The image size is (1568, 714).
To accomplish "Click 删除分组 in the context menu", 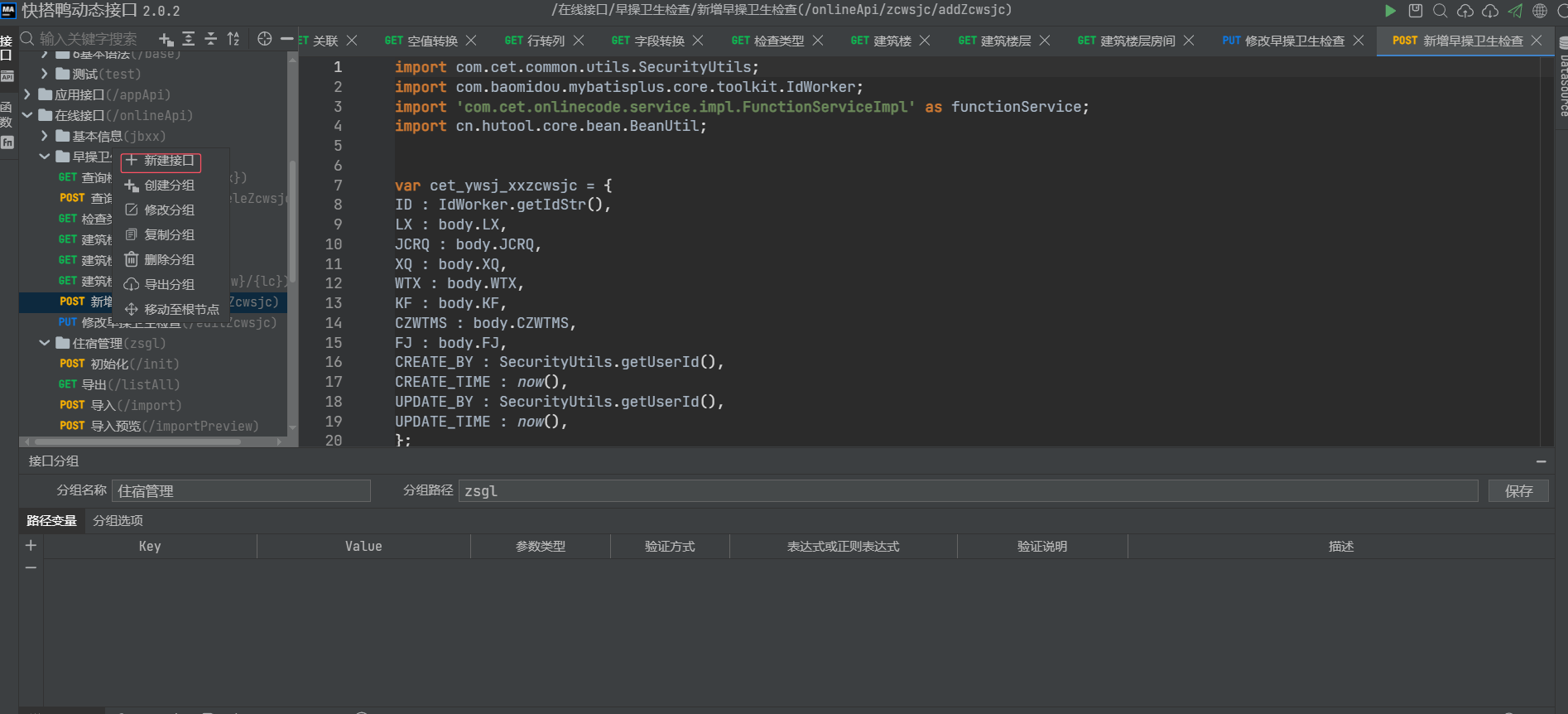I will click(170, 260).
